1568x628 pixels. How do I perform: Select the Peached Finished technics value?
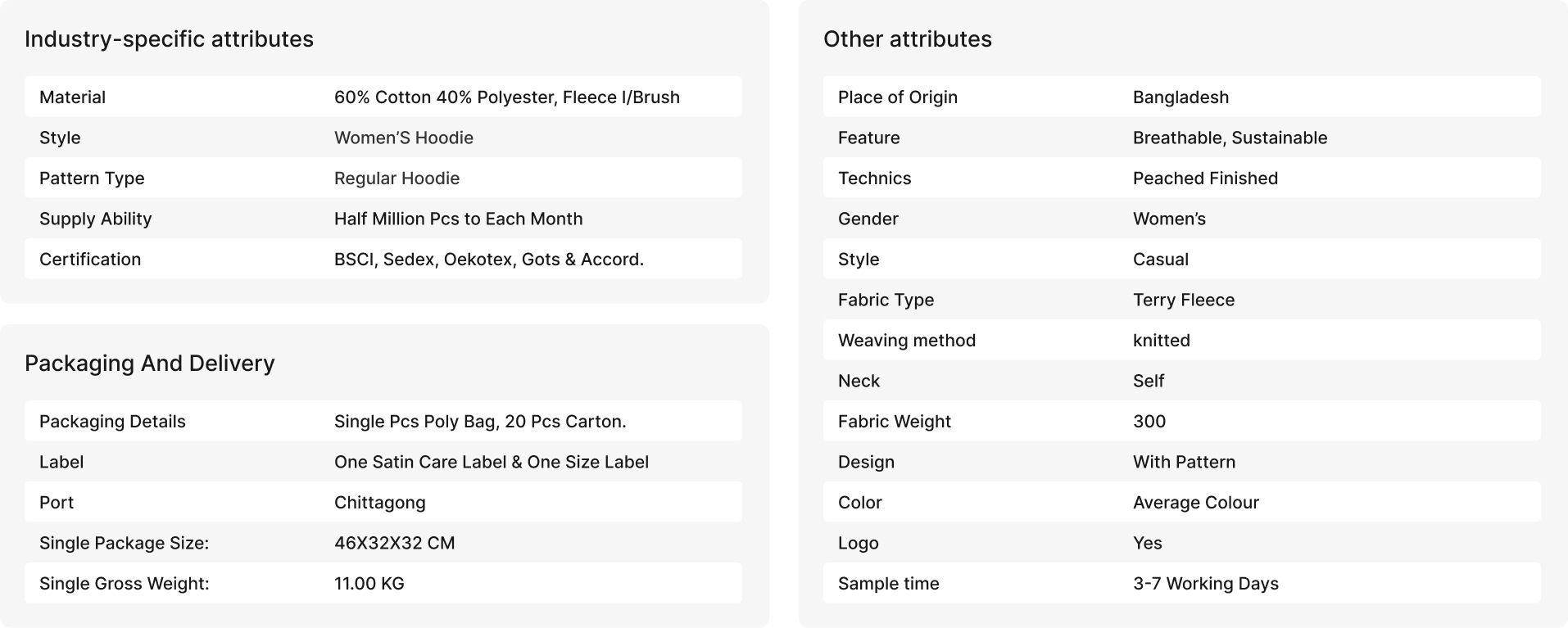click(1206, 178)
